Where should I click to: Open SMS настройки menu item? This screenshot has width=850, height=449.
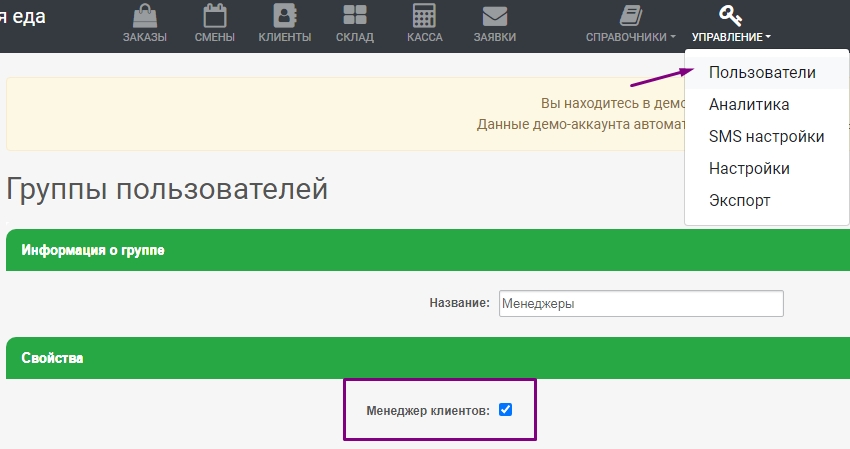coord(766,137)
